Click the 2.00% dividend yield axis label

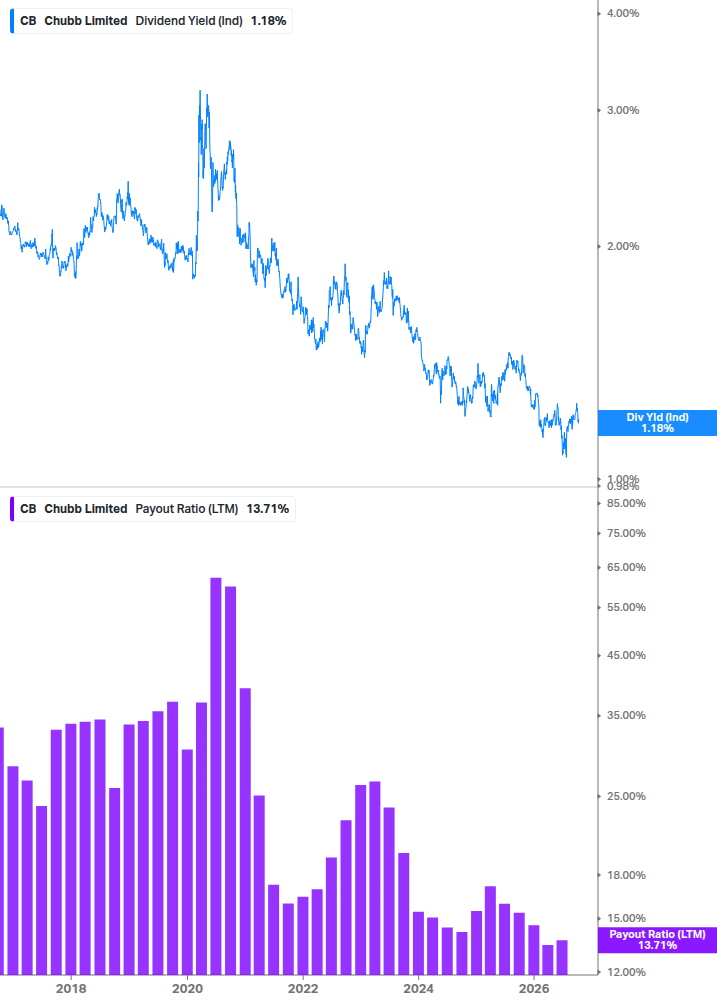click(x=623, y=246)
